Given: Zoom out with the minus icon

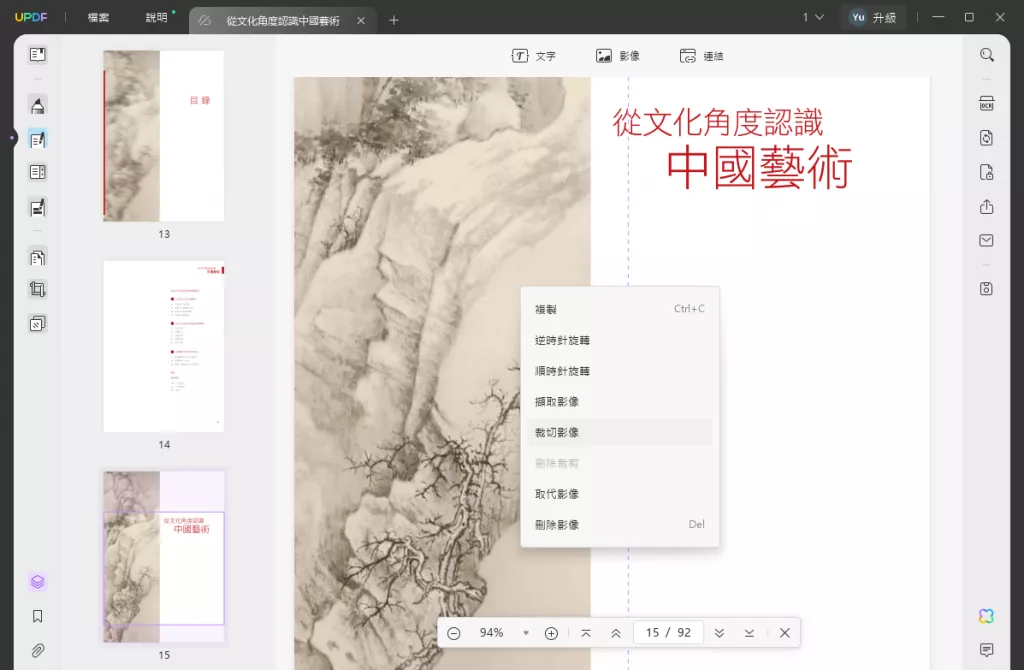Looking at the screenshot, I should click(454, 633).
